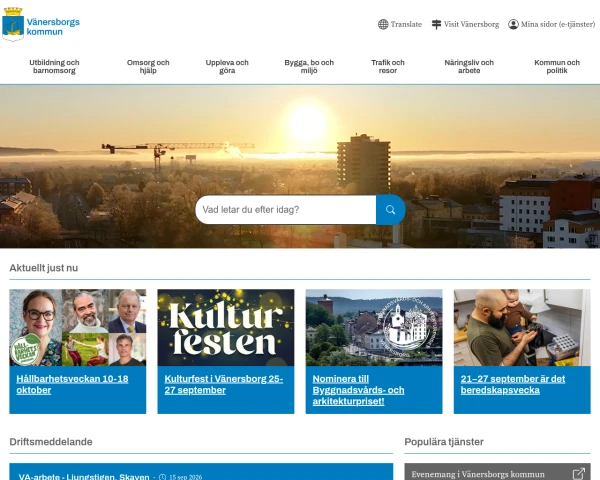Screen dimensions: 600x480
Task: Click external link icon on Evenemang service
Action: [x=578, y=473]
